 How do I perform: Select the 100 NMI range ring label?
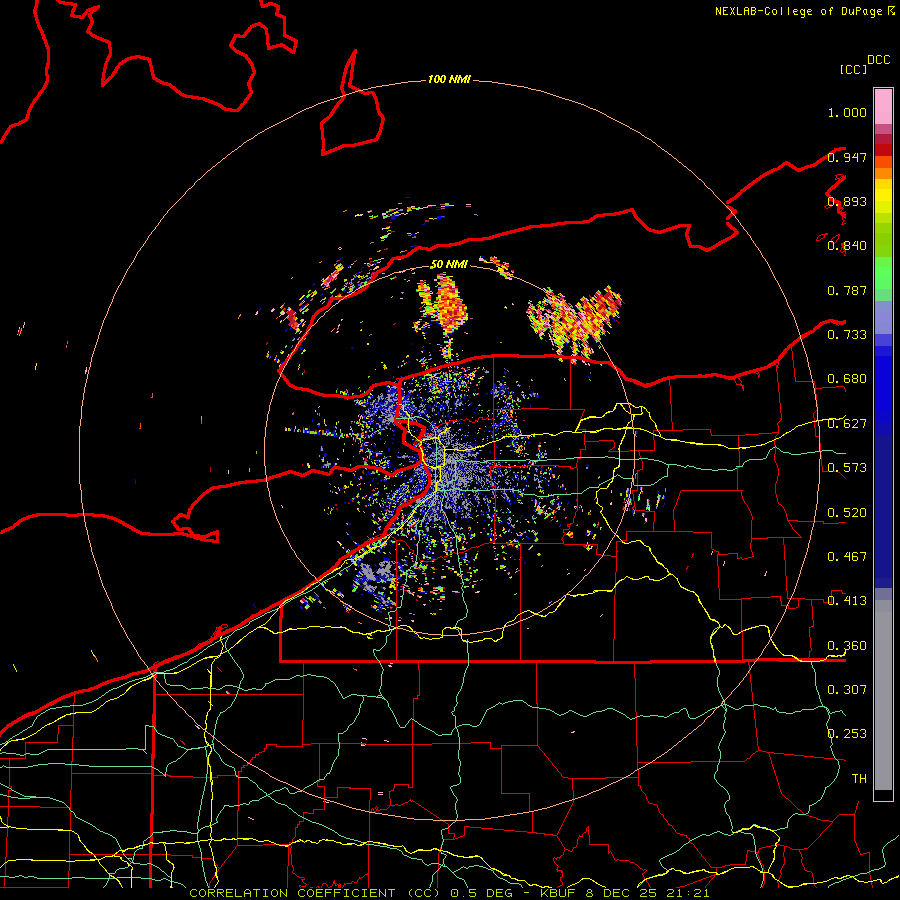tap(449, 79)
